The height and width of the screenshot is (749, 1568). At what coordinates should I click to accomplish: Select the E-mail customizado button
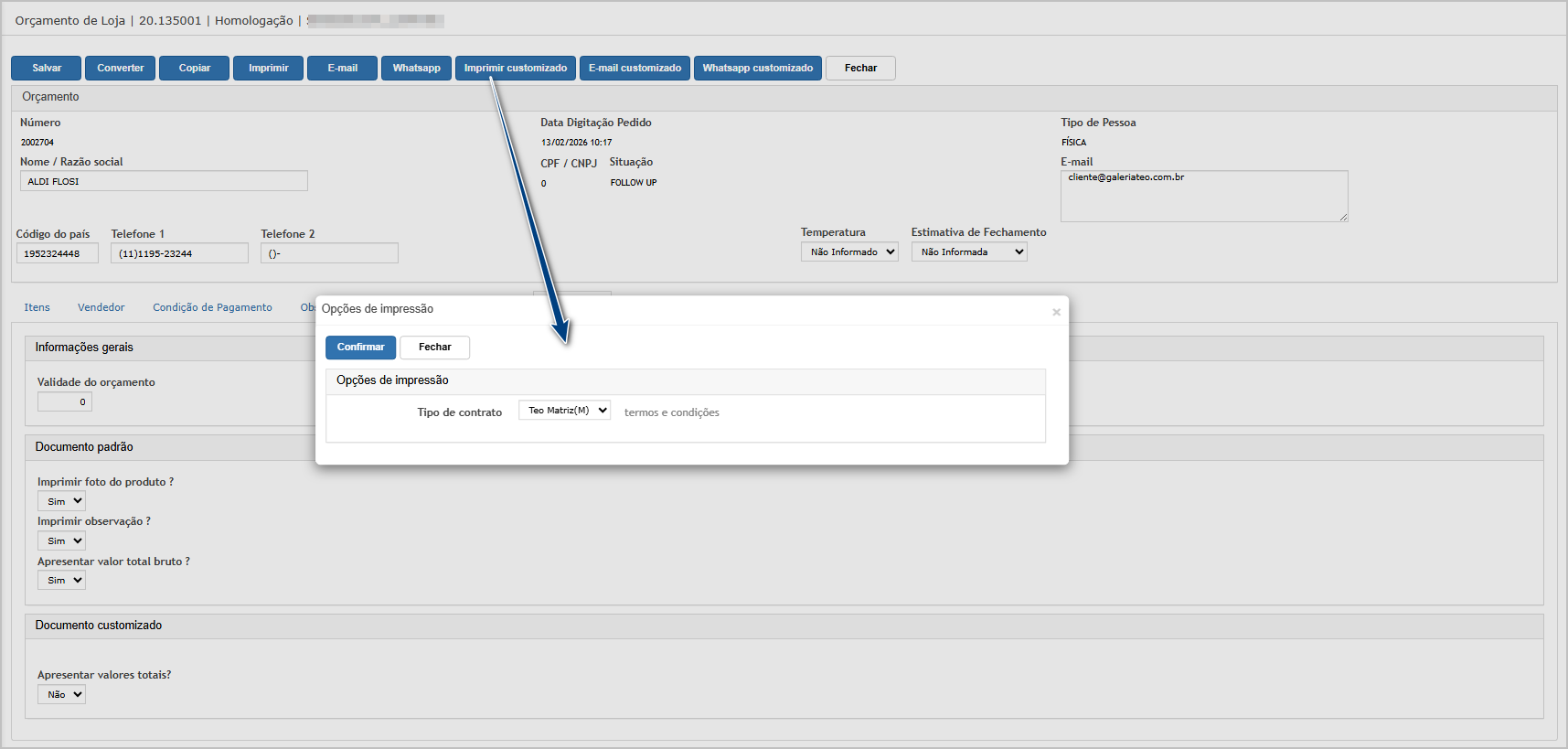(635, 69)
